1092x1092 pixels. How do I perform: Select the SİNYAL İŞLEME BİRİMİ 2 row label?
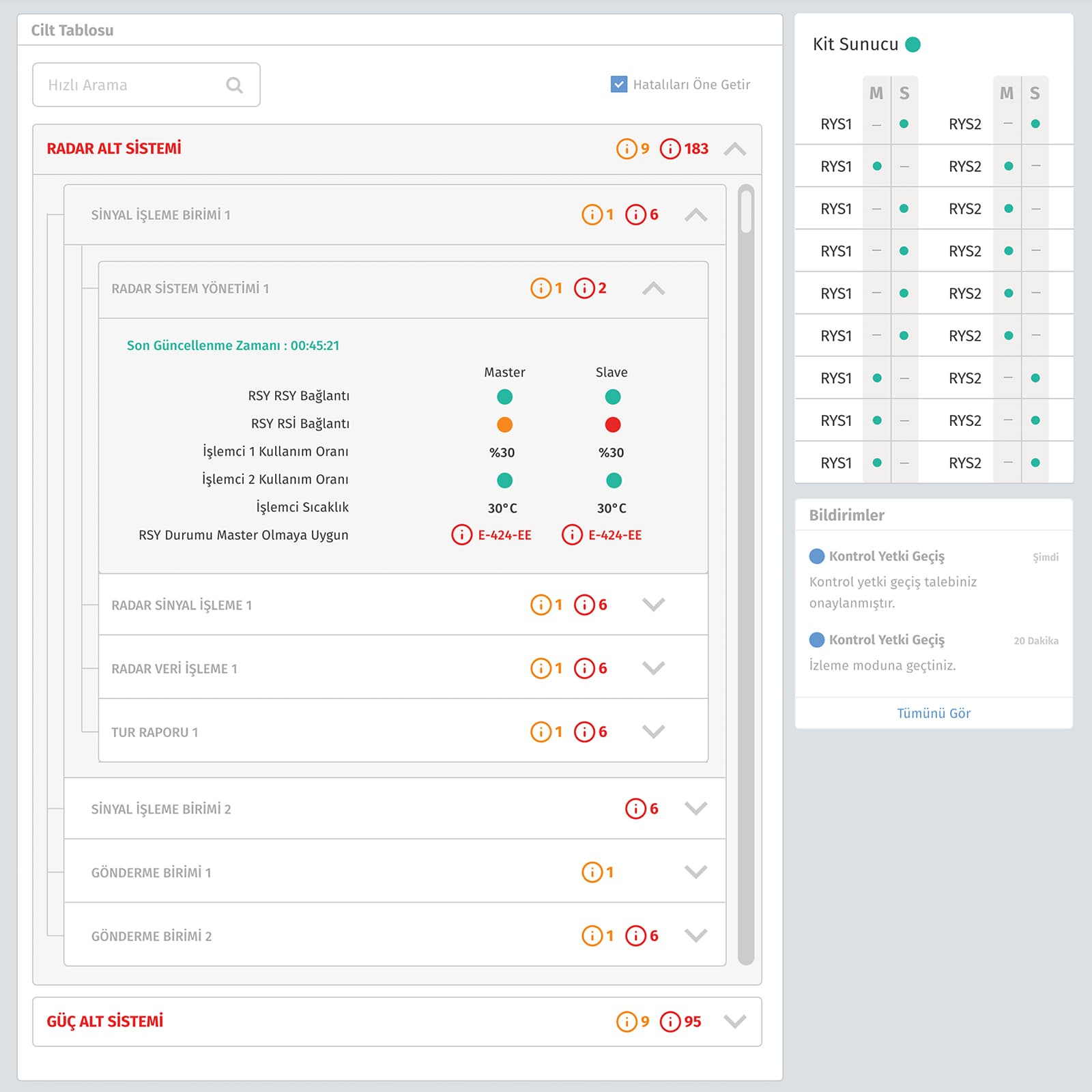[161, 809]
